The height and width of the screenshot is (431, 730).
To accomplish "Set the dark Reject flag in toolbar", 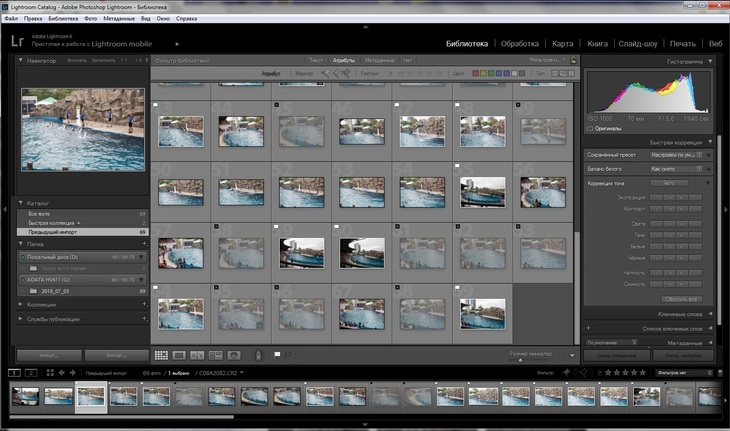I will [x=288, y=355].
